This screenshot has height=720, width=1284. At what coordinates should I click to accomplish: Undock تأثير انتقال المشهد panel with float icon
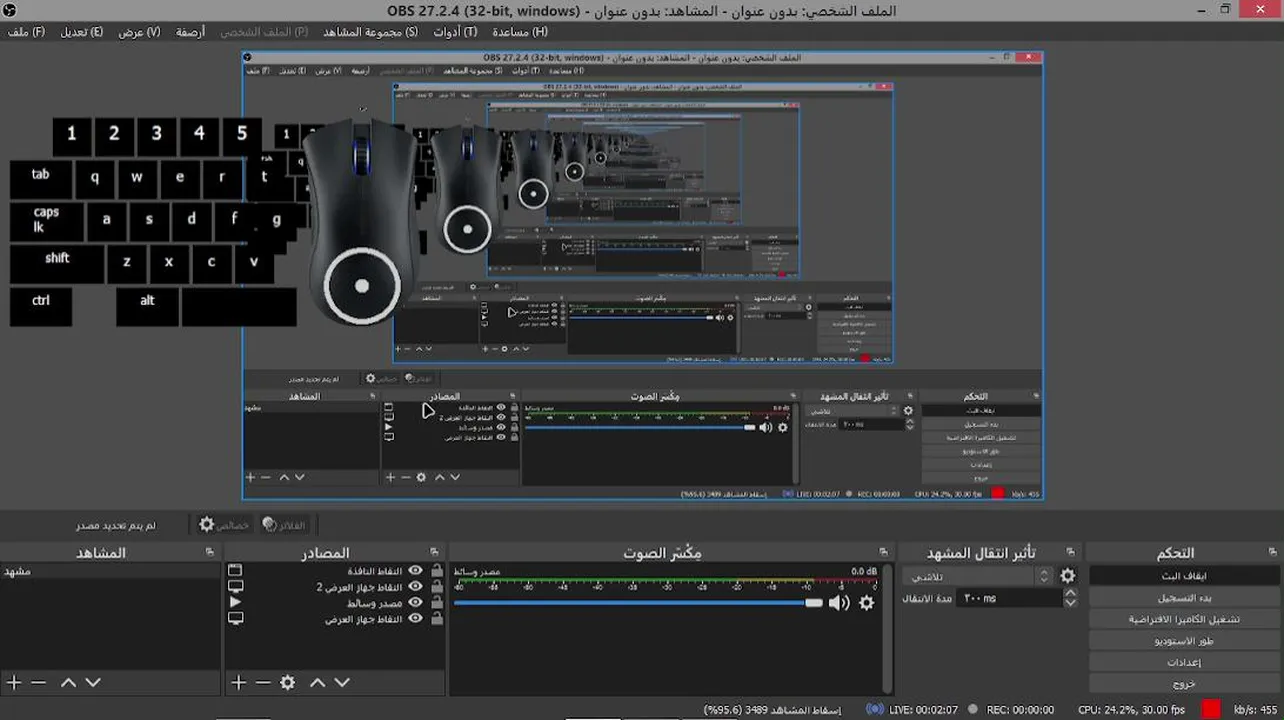(1071, 552)
